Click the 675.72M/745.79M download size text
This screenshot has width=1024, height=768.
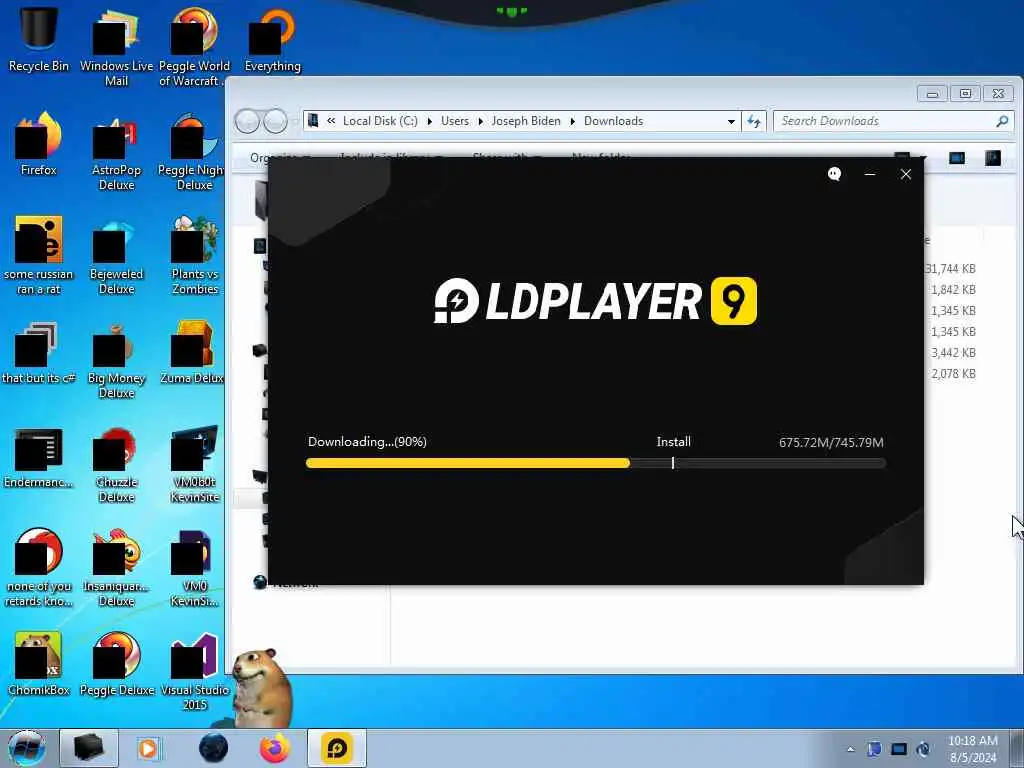point(831,442)
